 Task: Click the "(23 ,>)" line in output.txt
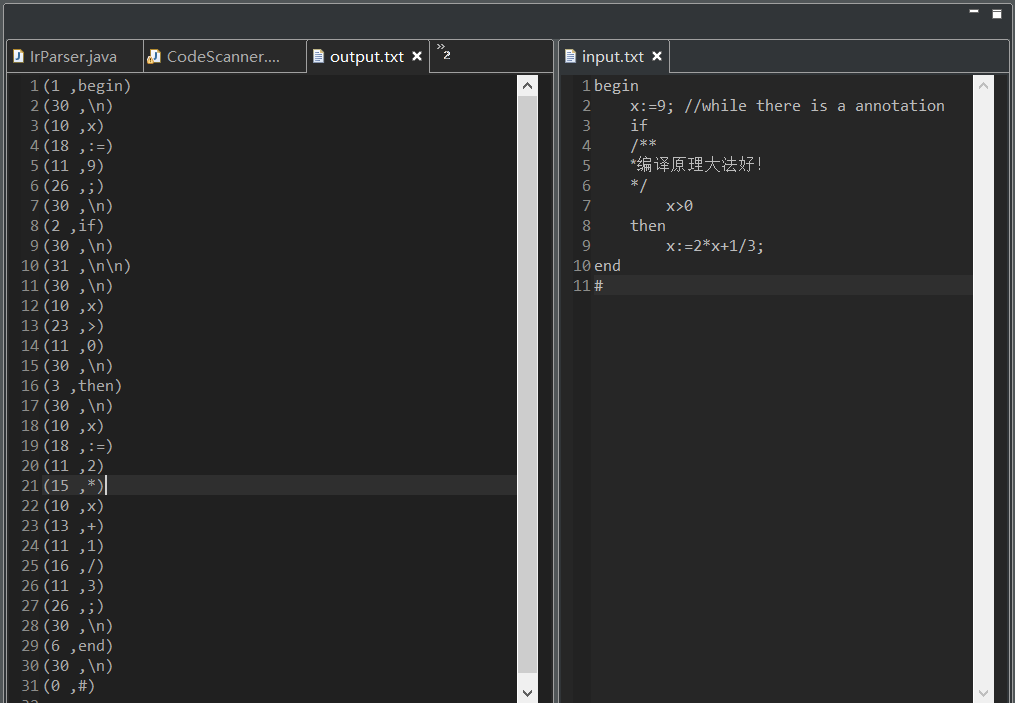(x=74, y=326)
